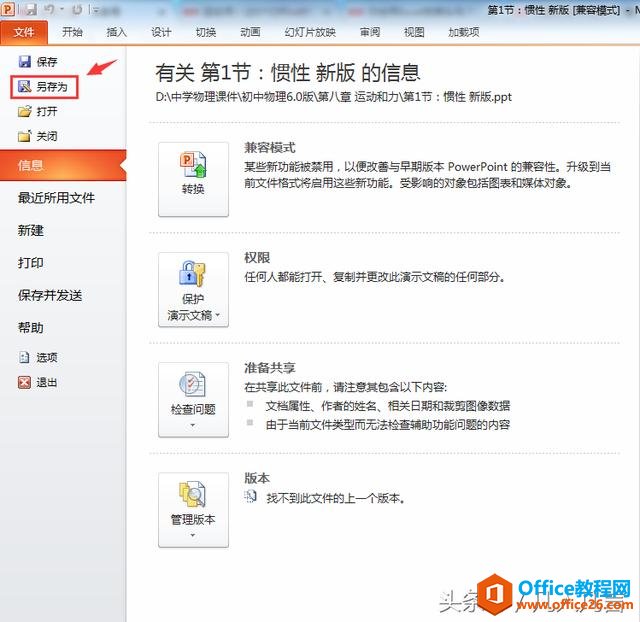Click the 准备共享 heading
This screenshot has width=640, height=622.
[270, 368]
